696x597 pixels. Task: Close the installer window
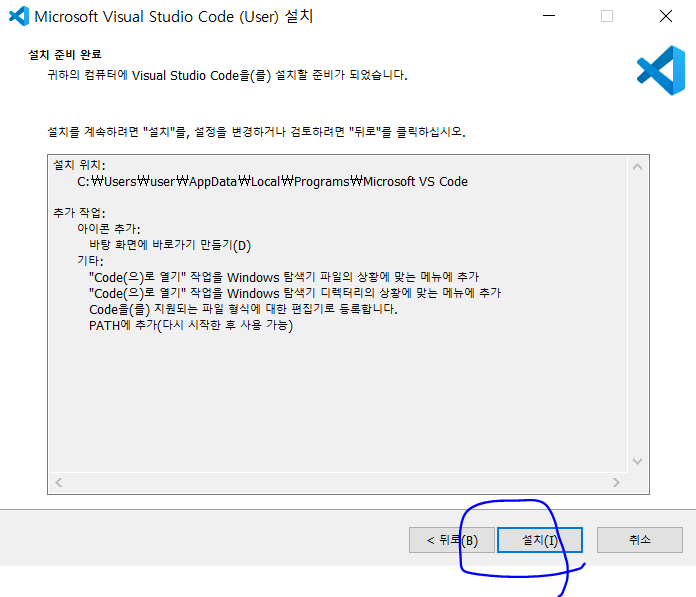click(x=666, y=16)
